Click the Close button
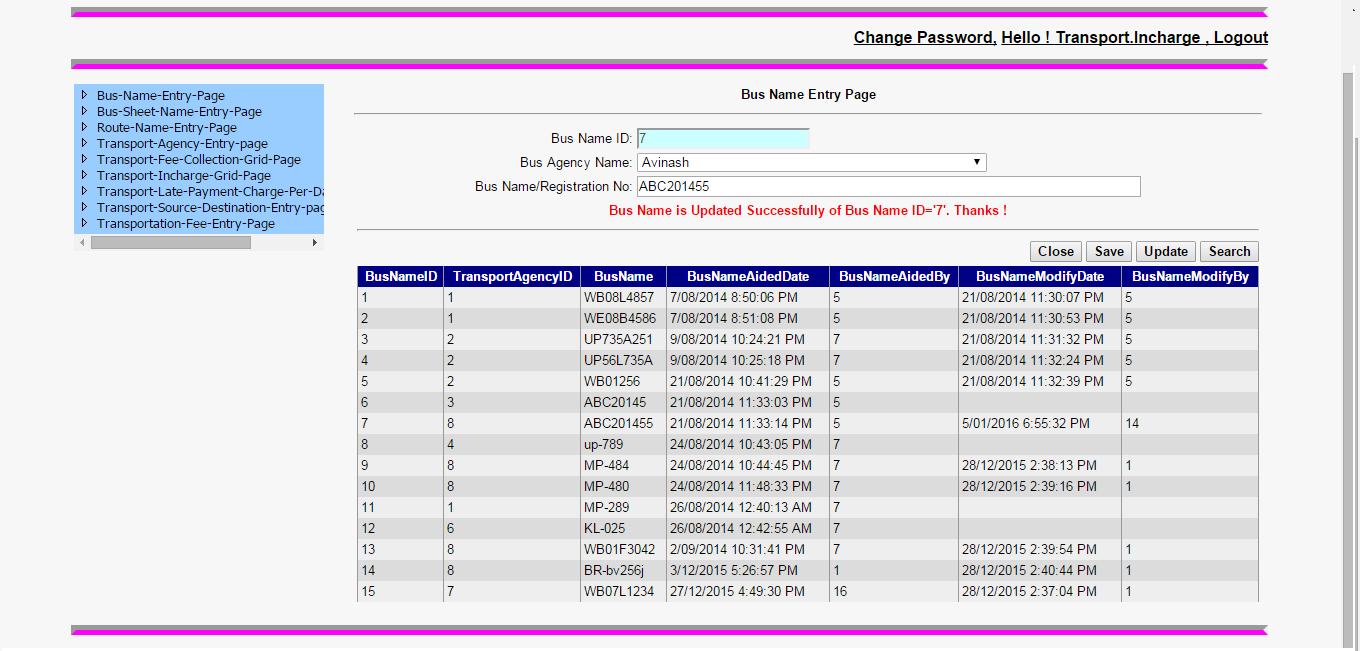The height and width of the screenshot is (651, 1360). tap(1056, 252)
